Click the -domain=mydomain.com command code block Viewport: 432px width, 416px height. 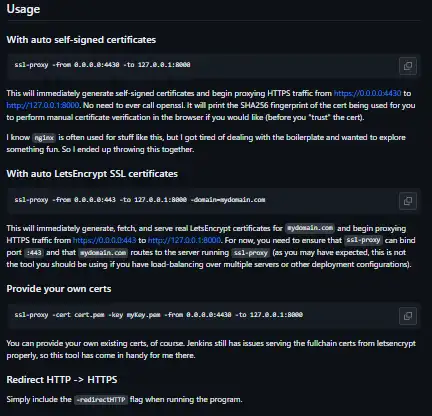coord(214,201)
